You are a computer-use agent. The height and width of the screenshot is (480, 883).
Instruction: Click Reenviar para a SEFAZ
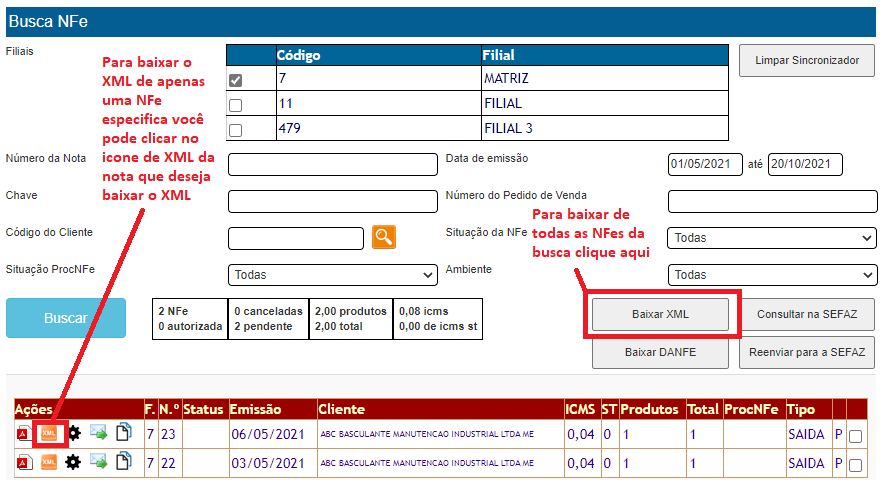(x=806, y=352)
